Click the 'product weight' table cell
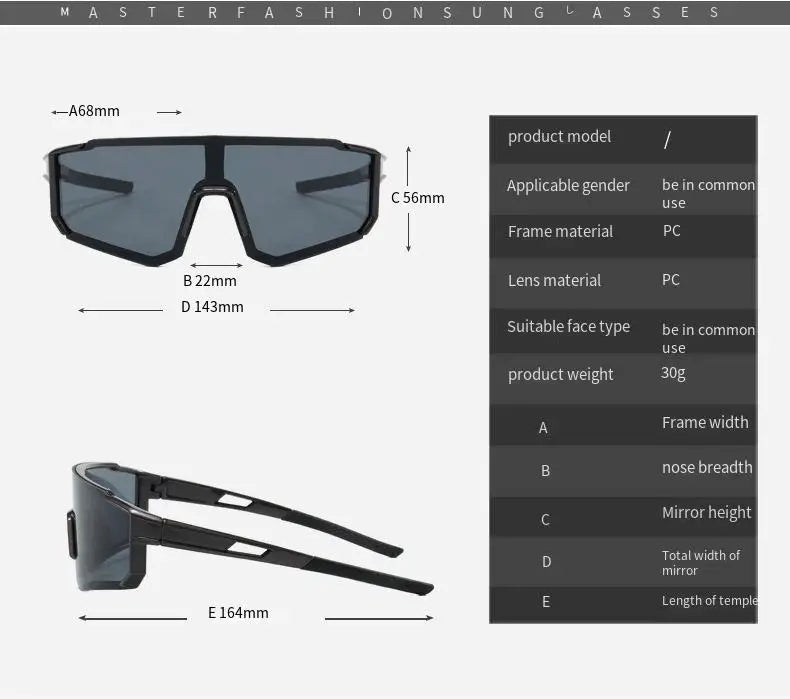Screen dimensions: 790x699 [x=560, y=374]
